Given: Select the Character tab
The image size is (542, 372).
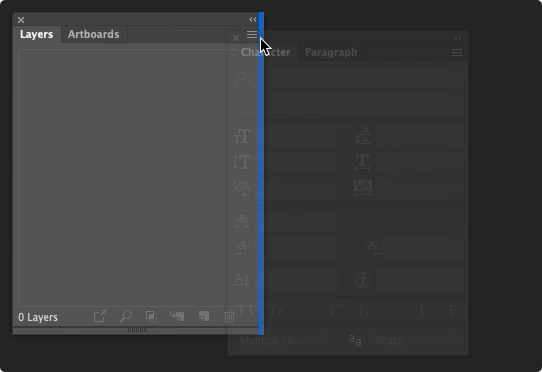Looking at the screenshot, I should tap(265, 53).
